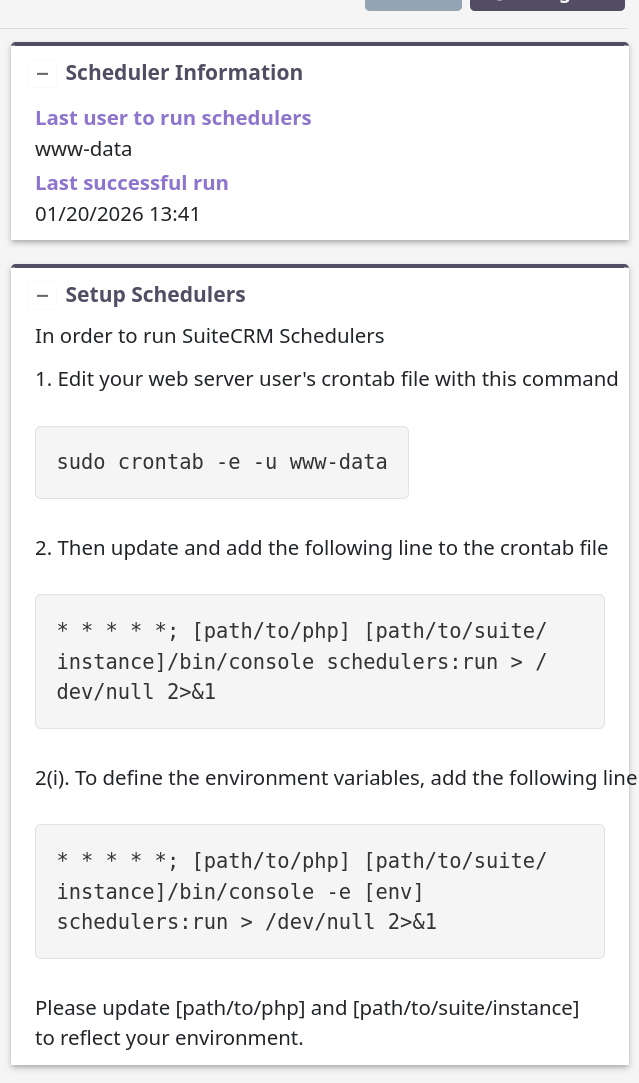Click step 1 'Edit your web server user's crontab' text

tap(326, 379)
